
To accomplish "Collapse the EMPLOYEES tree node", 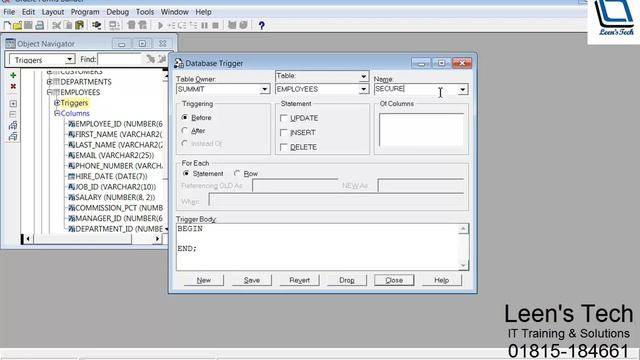I will (49, 92).
